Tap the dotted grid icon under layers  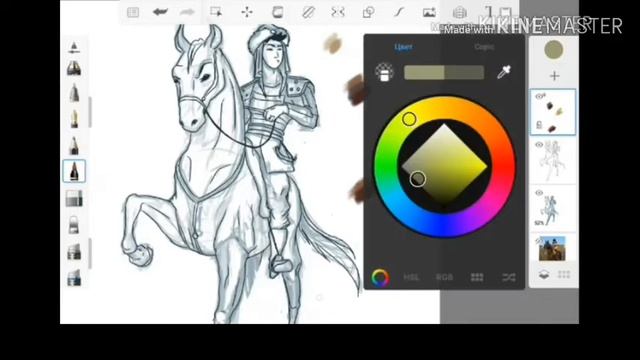pos(564,274)
